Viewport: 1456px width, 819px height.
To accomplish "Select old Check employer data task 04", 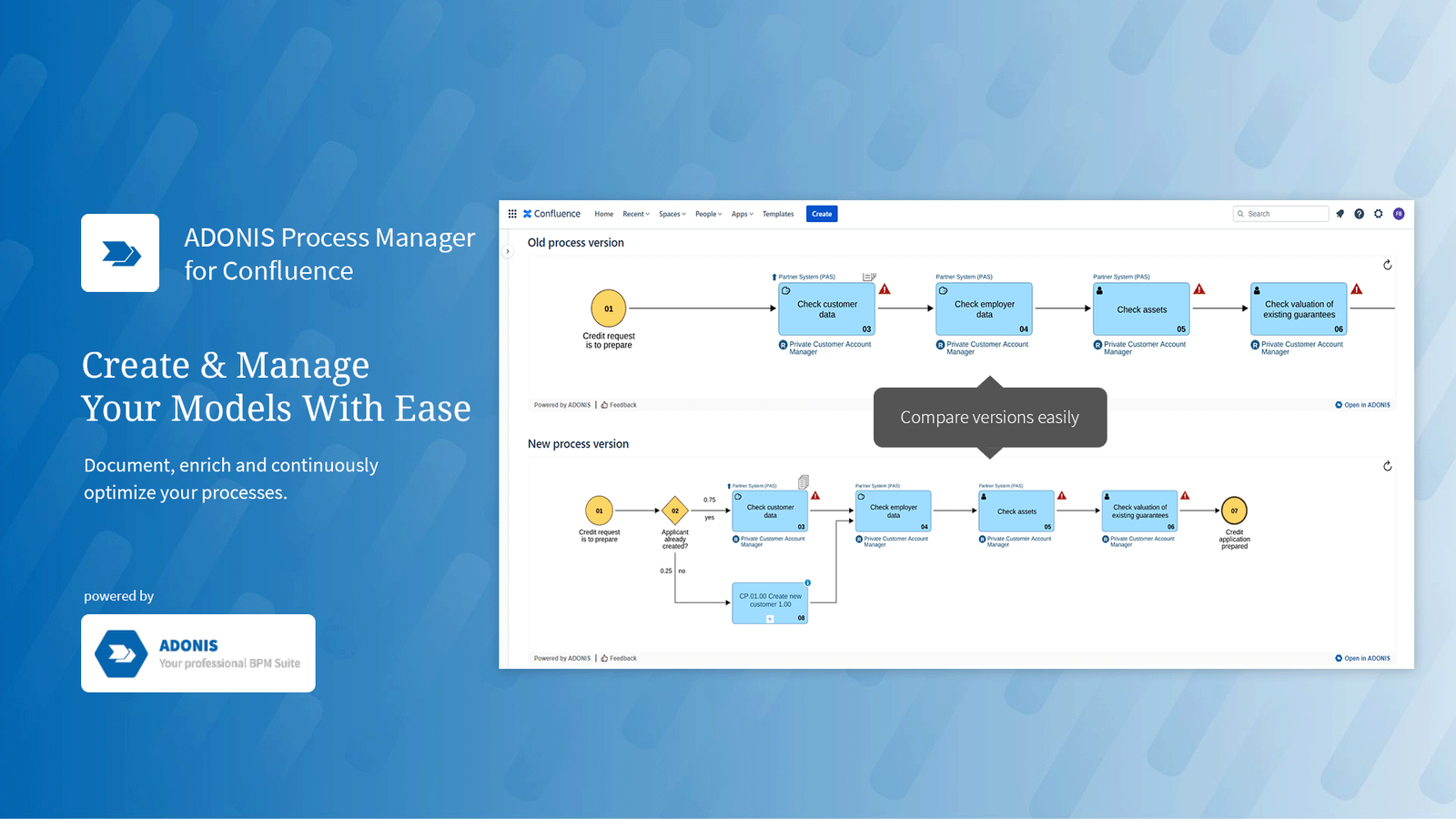I will (x=984, y=309).
